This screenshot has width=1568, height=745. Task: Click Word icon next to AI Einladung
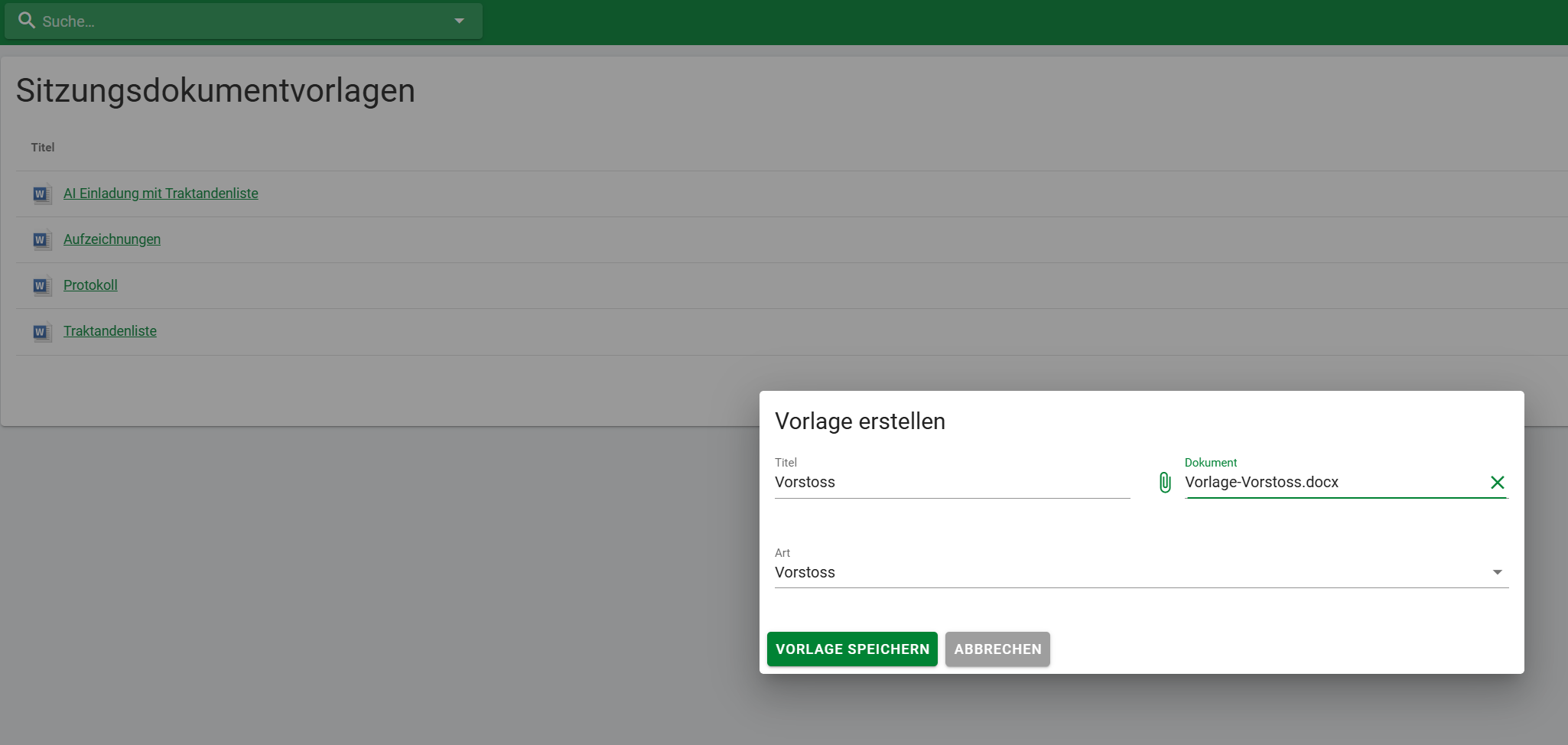point(41,194)
